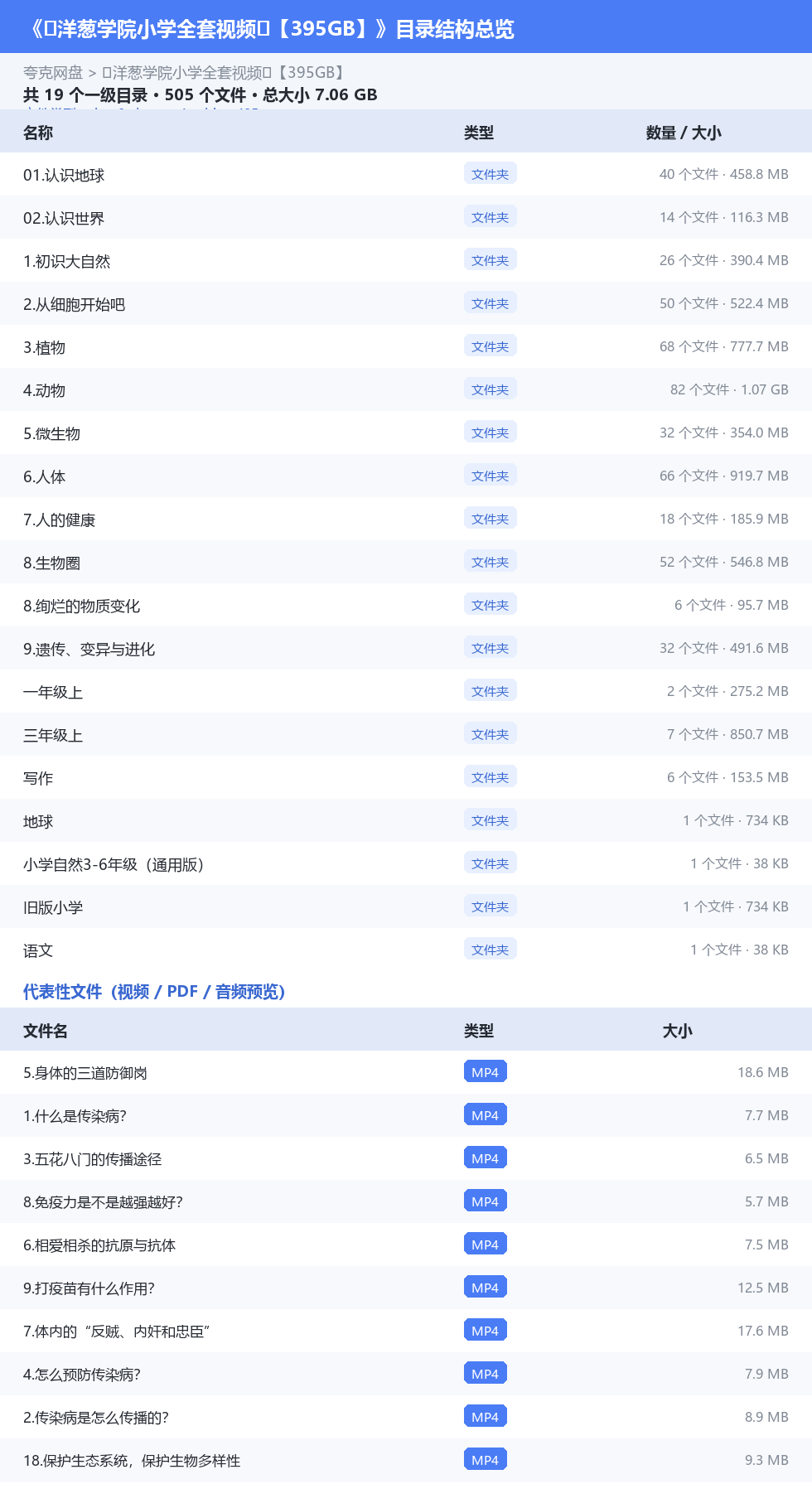Open 小学自然3-6年级（通用版） folder

pyautogui.click(x=114, y=864)
